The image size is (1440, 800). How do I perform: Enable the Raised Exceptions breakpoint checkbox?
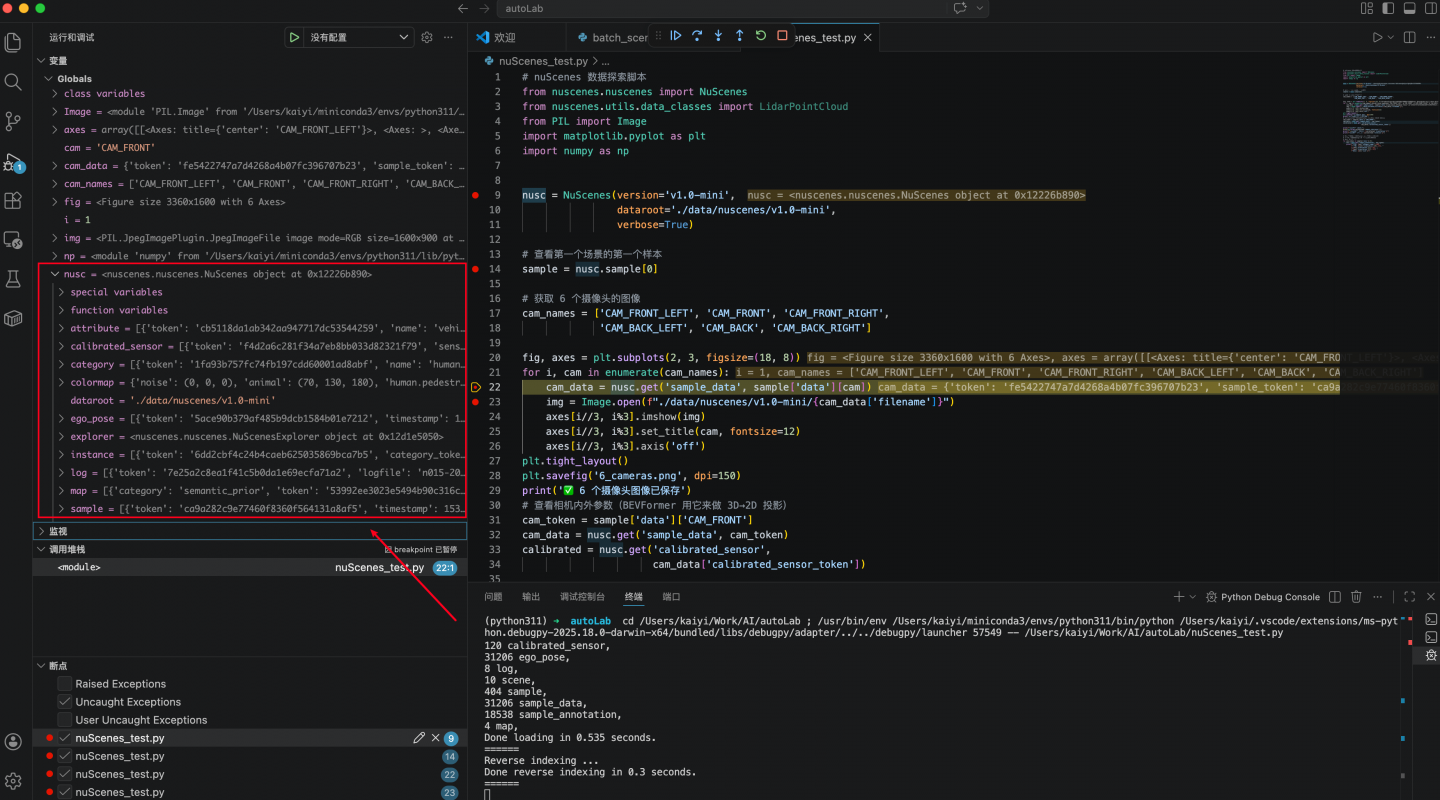(65, 684)
